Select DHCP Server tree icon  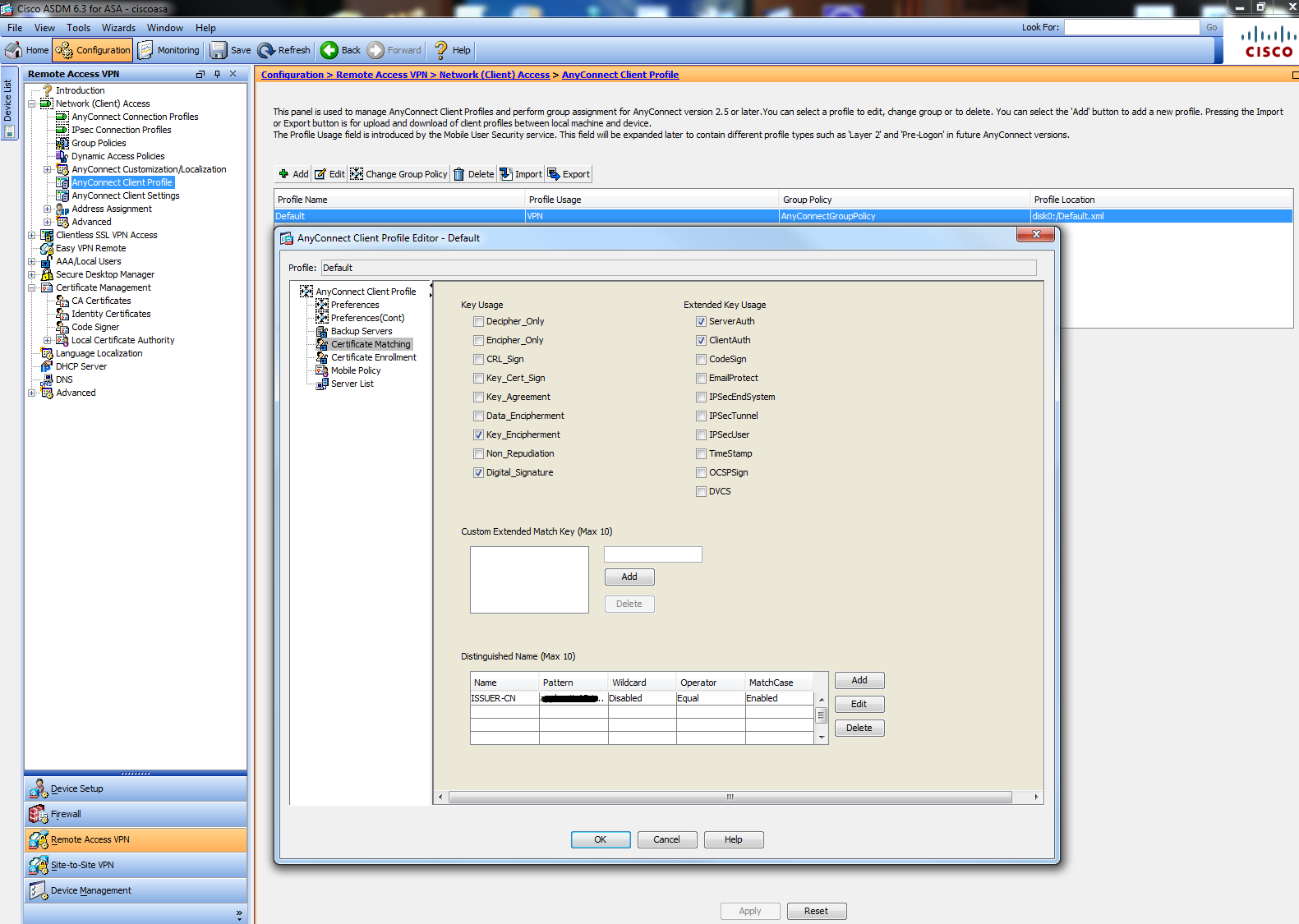[x=47, y=366]
